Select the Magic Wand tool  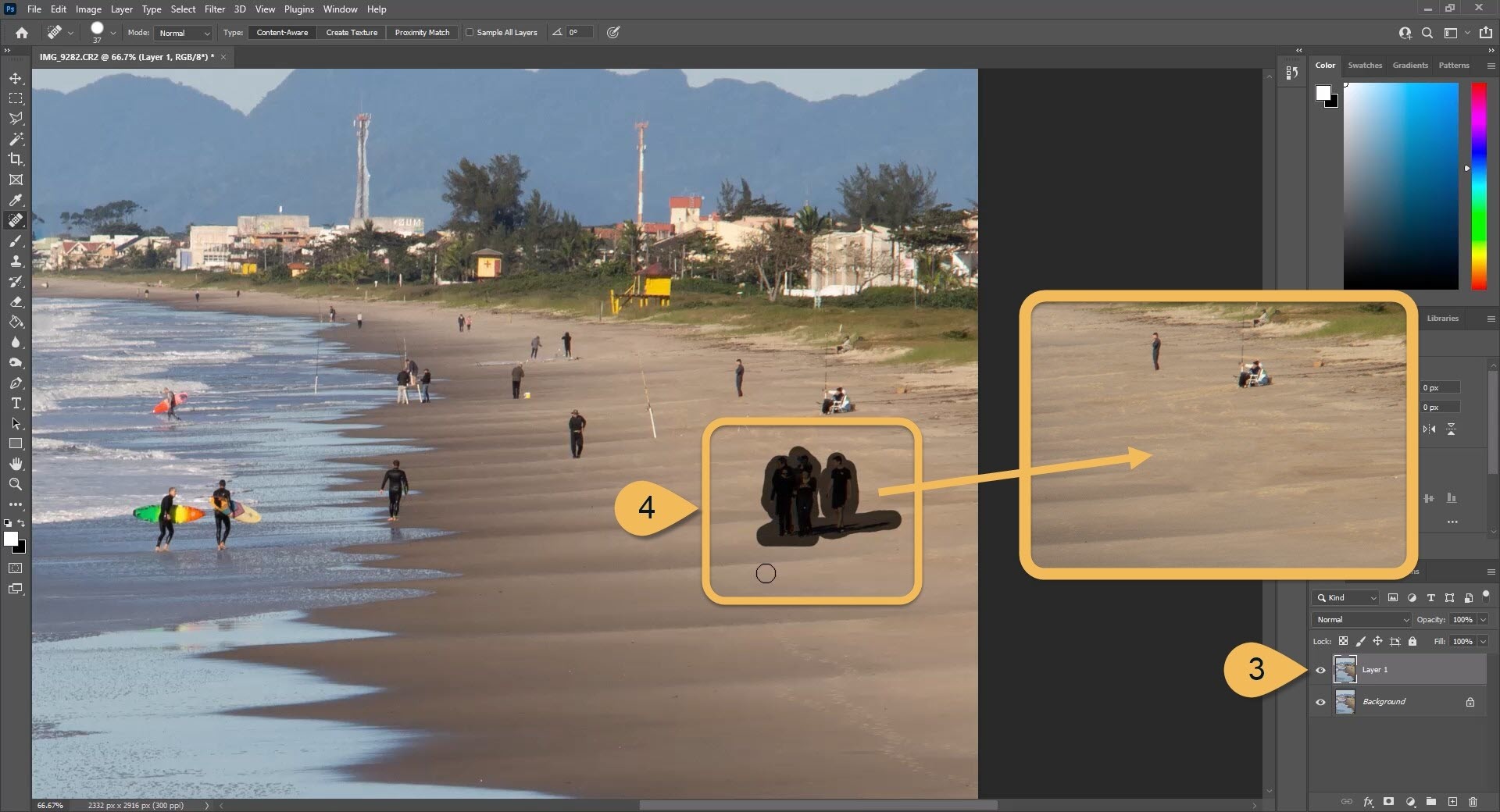pos(16,139)
